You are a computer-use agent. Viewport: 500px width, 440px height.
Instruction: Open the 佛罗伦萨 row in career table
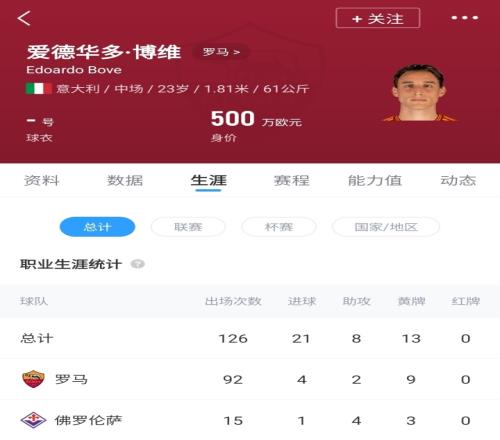pos(250,420)
